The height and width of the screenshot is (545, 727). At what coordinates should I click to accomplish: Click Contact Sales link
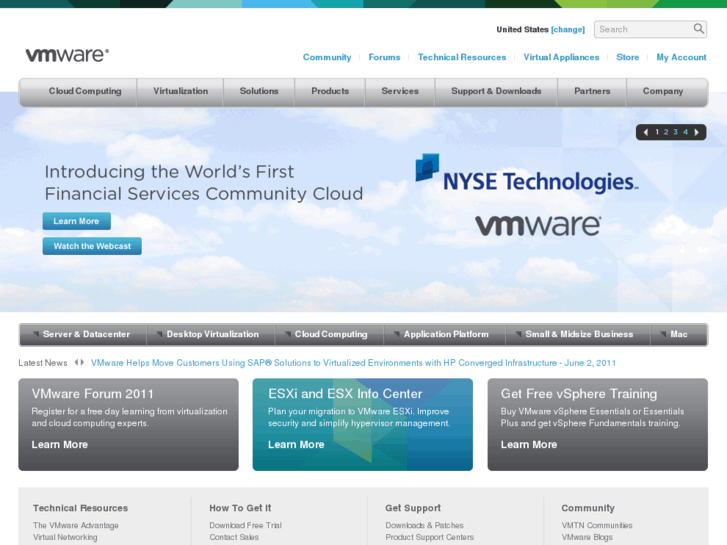(234, 537)
